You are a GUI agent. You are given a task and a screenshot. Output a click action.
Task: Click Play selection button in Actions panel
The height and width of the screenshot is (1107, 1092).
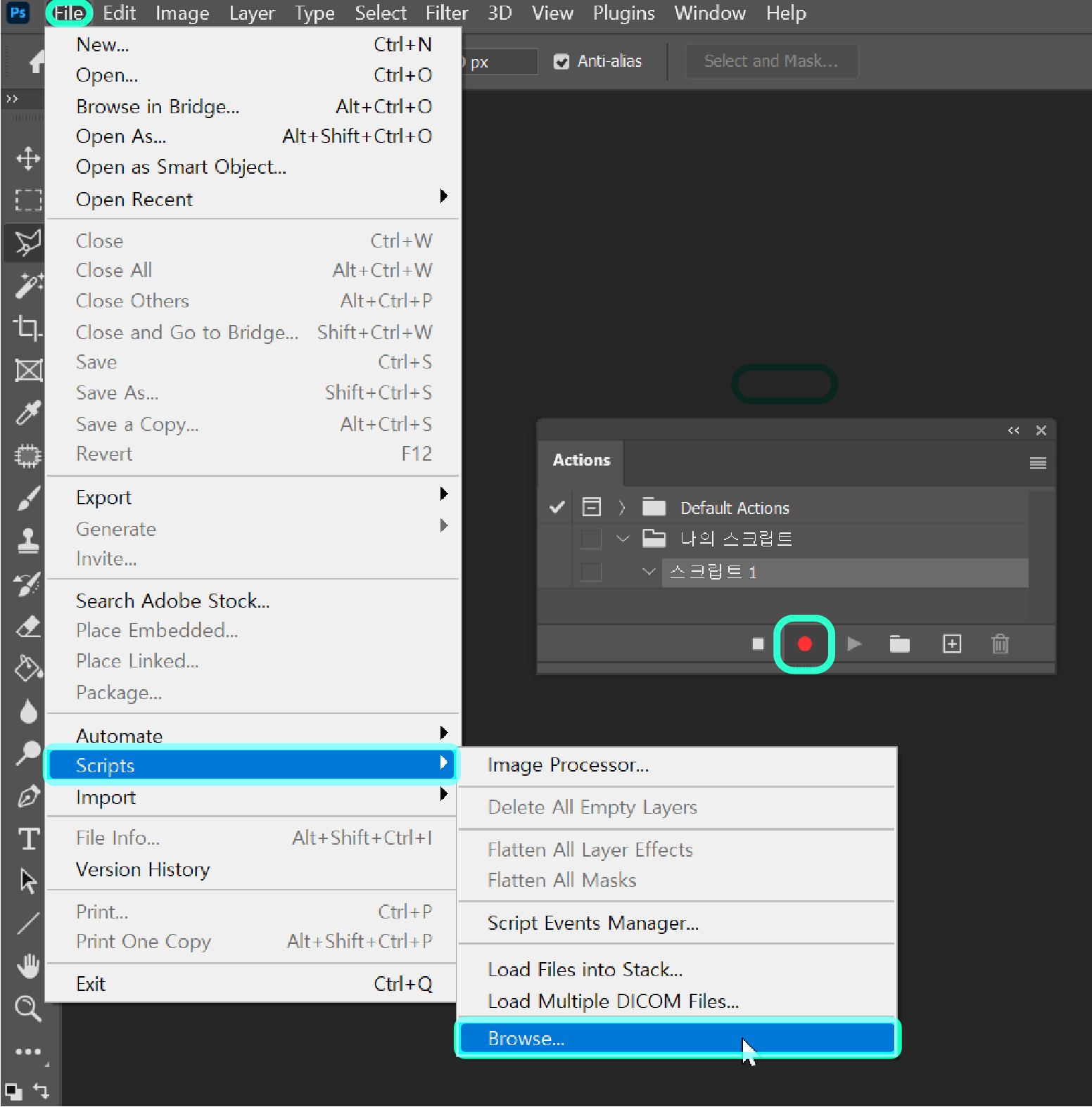[854, 644]
